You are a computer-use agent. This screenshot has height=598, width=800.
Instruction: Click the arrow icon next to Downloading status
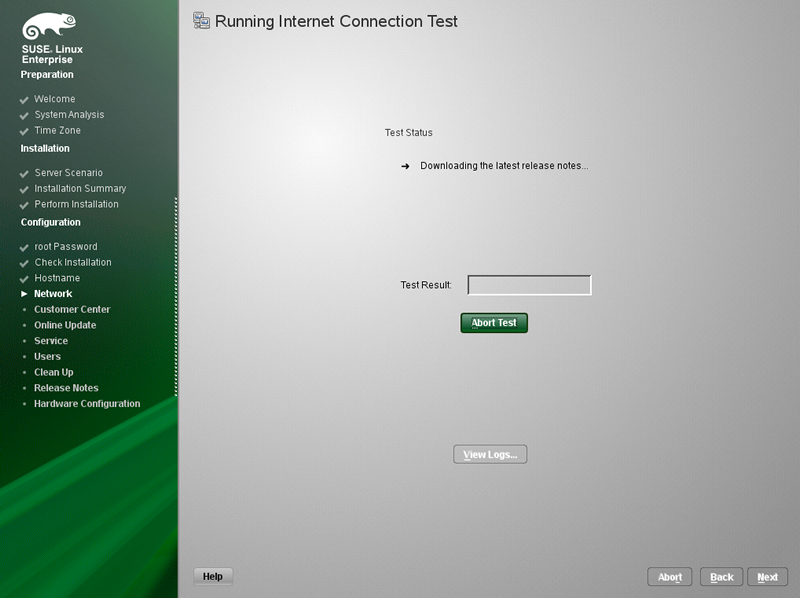[405, 166]
